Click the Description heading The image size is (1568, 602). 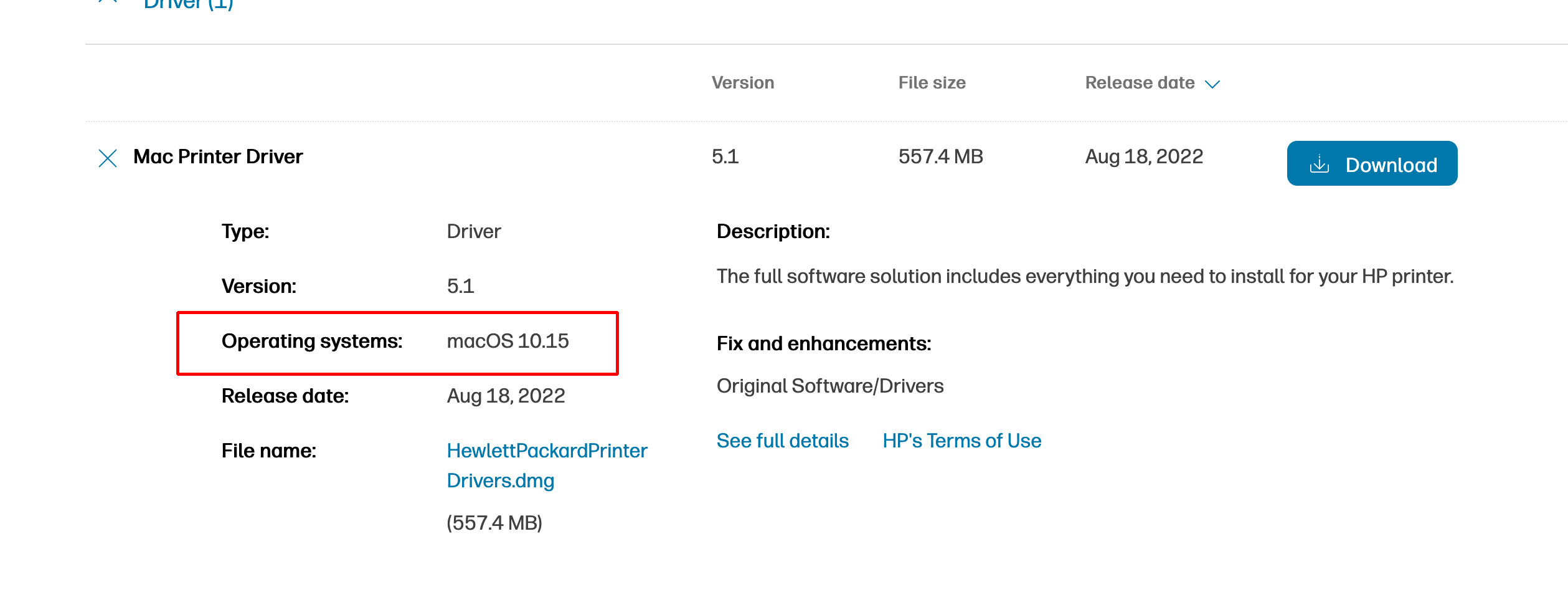(773, 232)
